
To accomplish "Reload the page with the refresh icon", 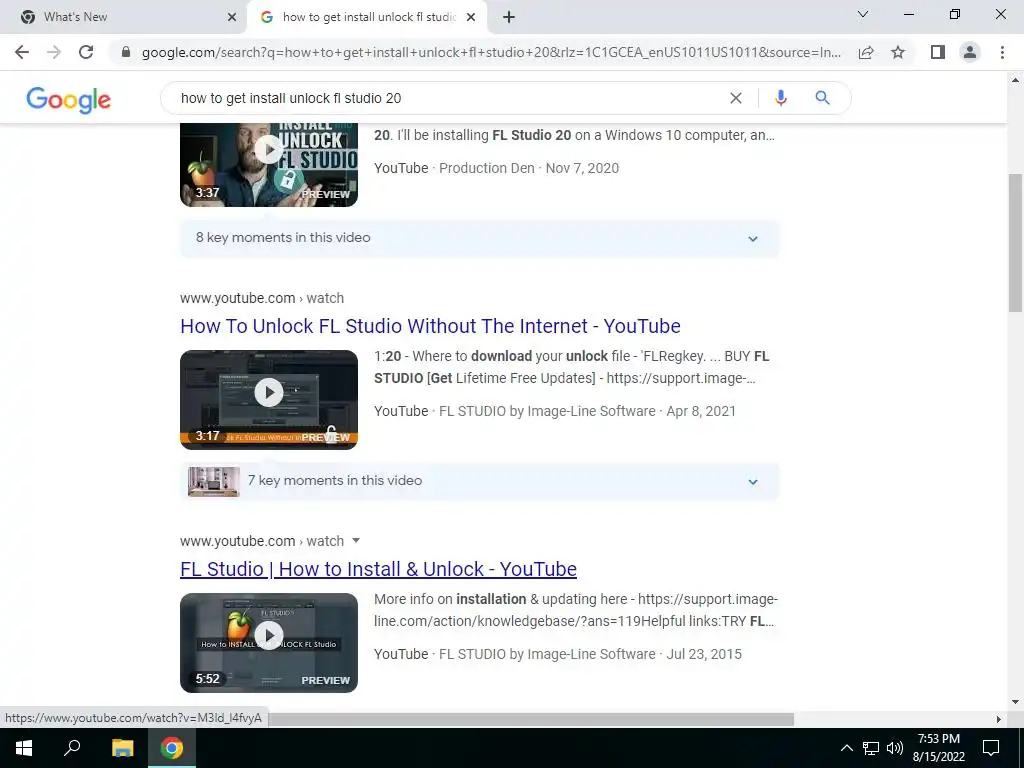I will (86, 52).
